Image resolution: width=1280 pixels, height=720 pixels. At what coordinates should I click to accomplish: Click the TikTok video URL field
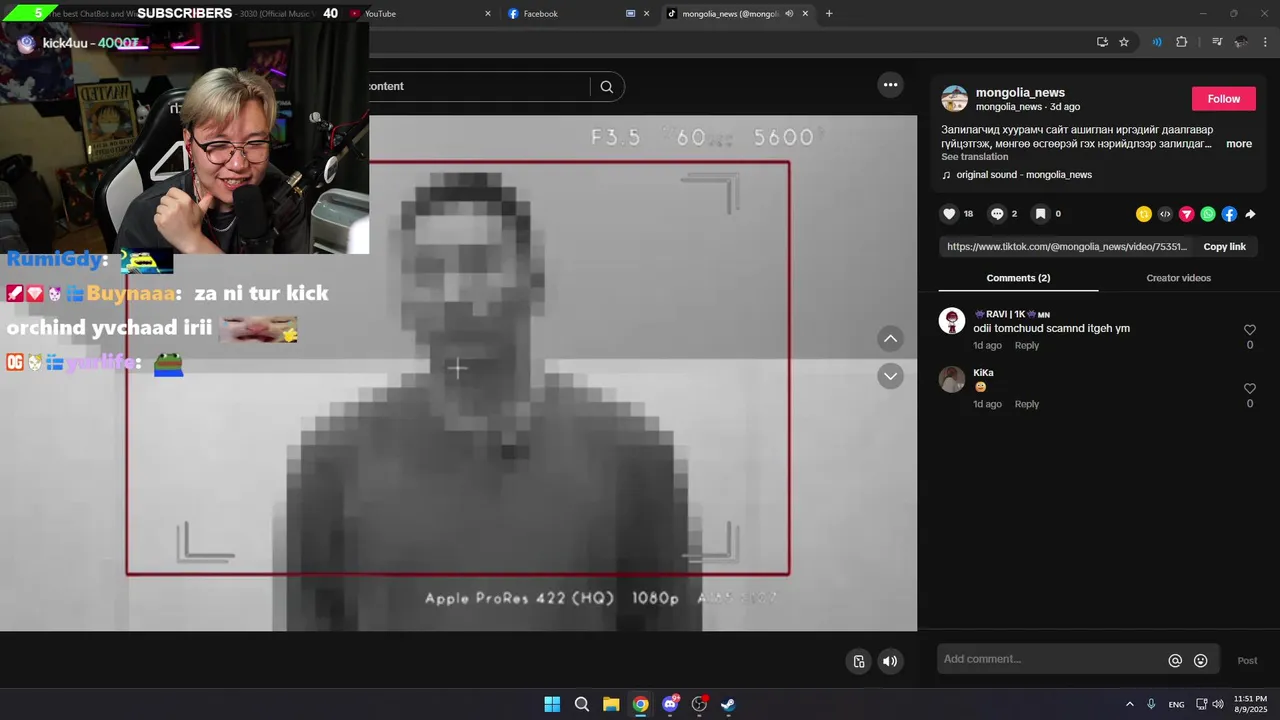pyautogui.click(x=1066, y=247)
